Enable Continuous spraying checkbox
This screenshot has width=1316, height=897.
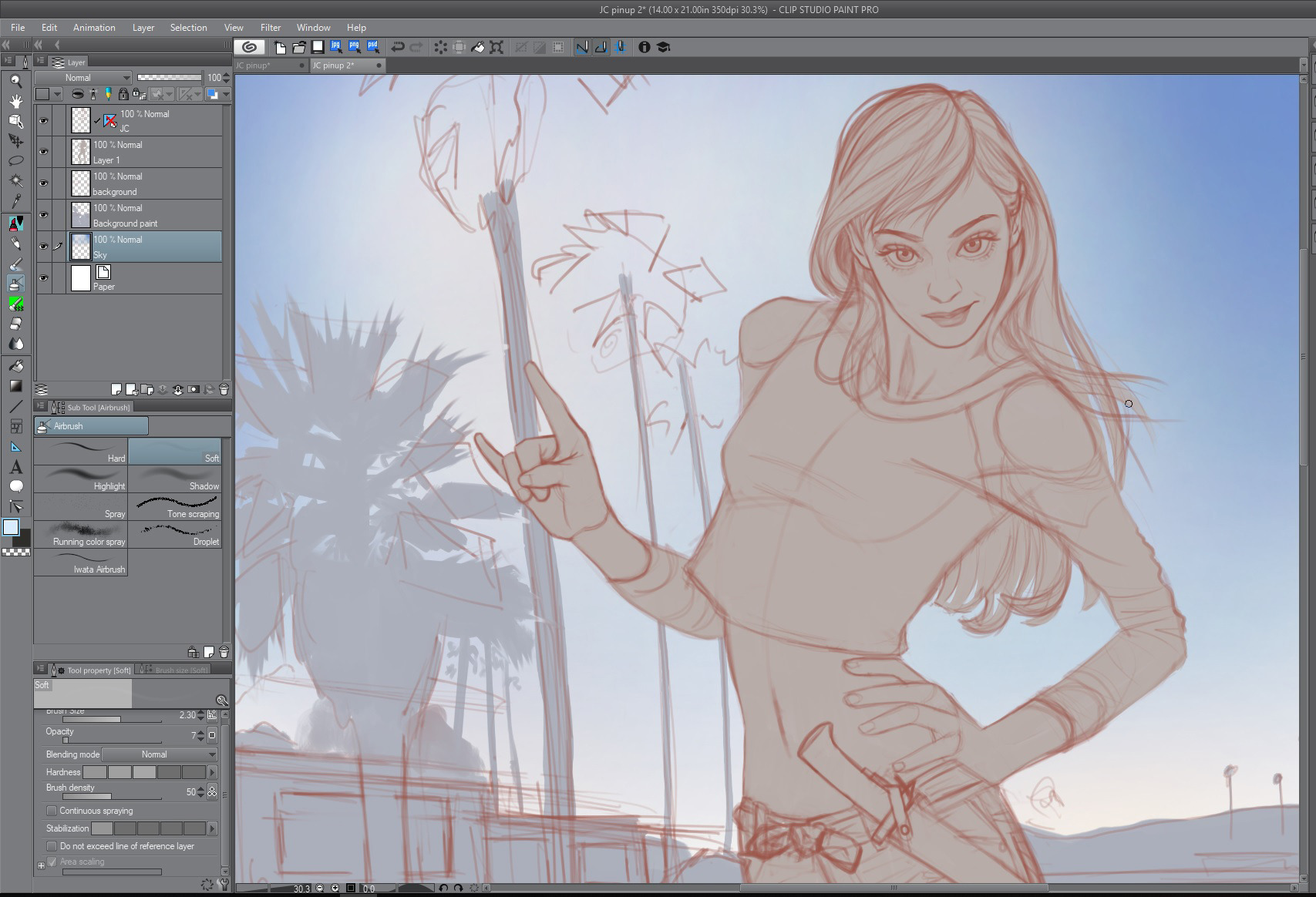click(52, 811)
